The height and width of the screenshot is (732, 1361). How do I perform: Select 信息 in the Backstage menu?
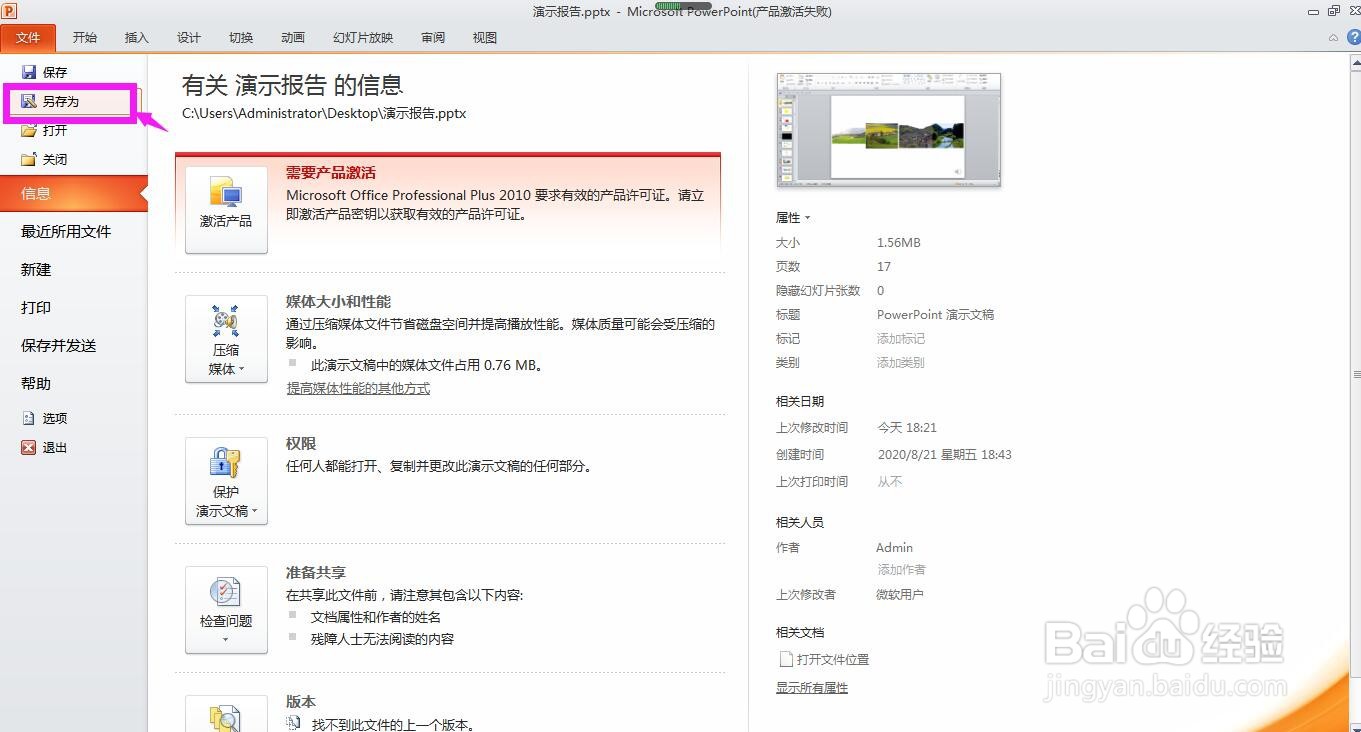tap(74, 194)
